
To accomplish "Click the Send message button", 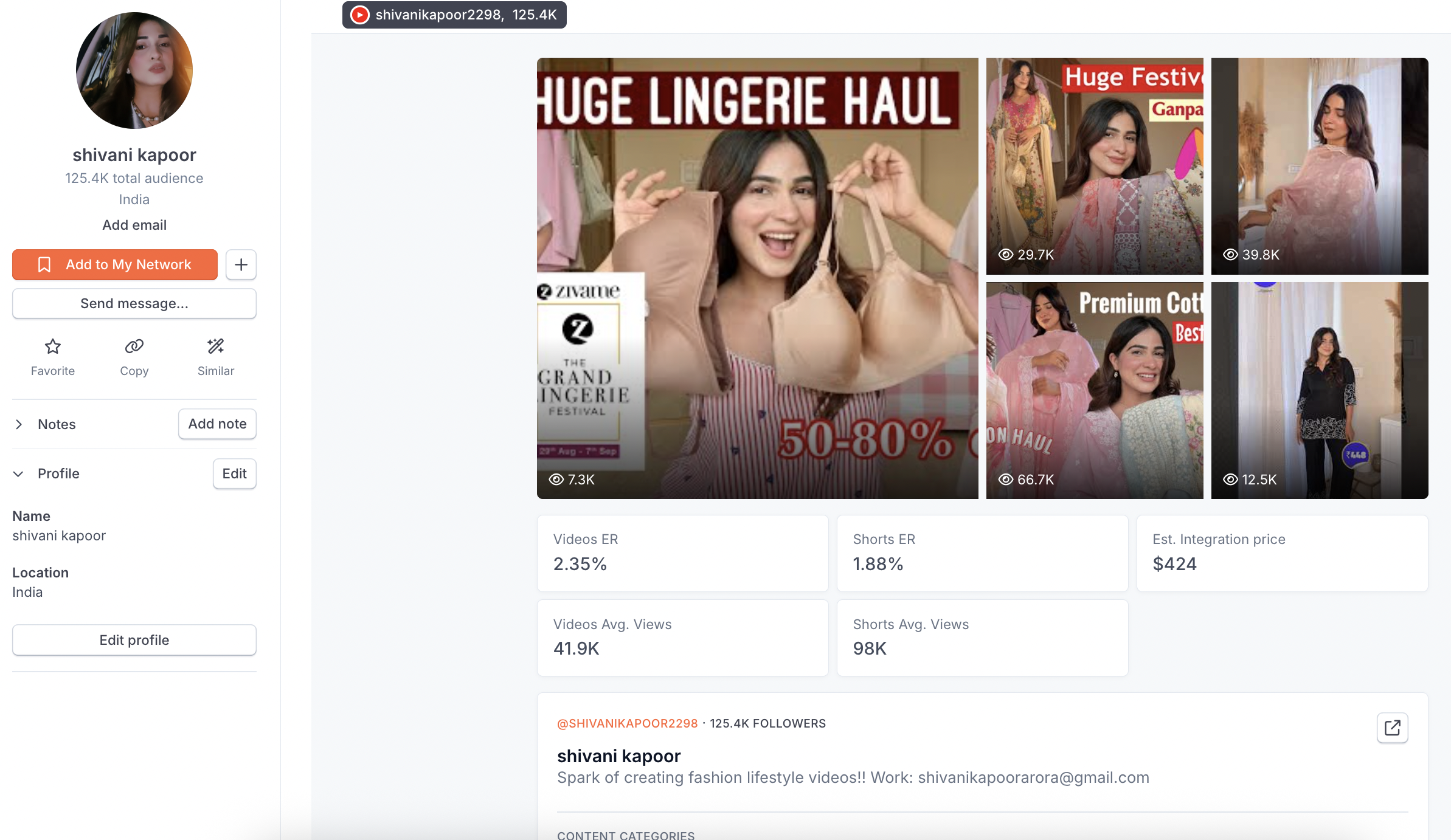I will pyautogui.click(x=134, y=303).
